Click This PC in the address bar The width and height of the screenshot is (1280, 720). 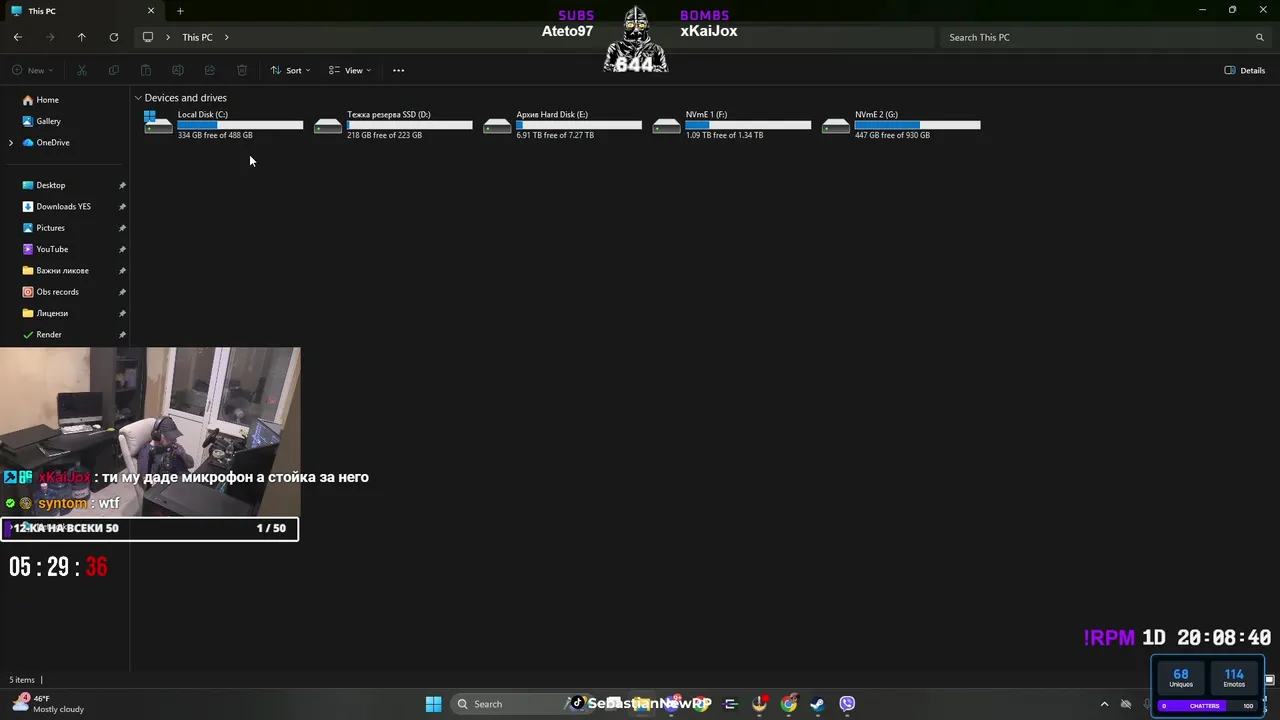(197, 37)
